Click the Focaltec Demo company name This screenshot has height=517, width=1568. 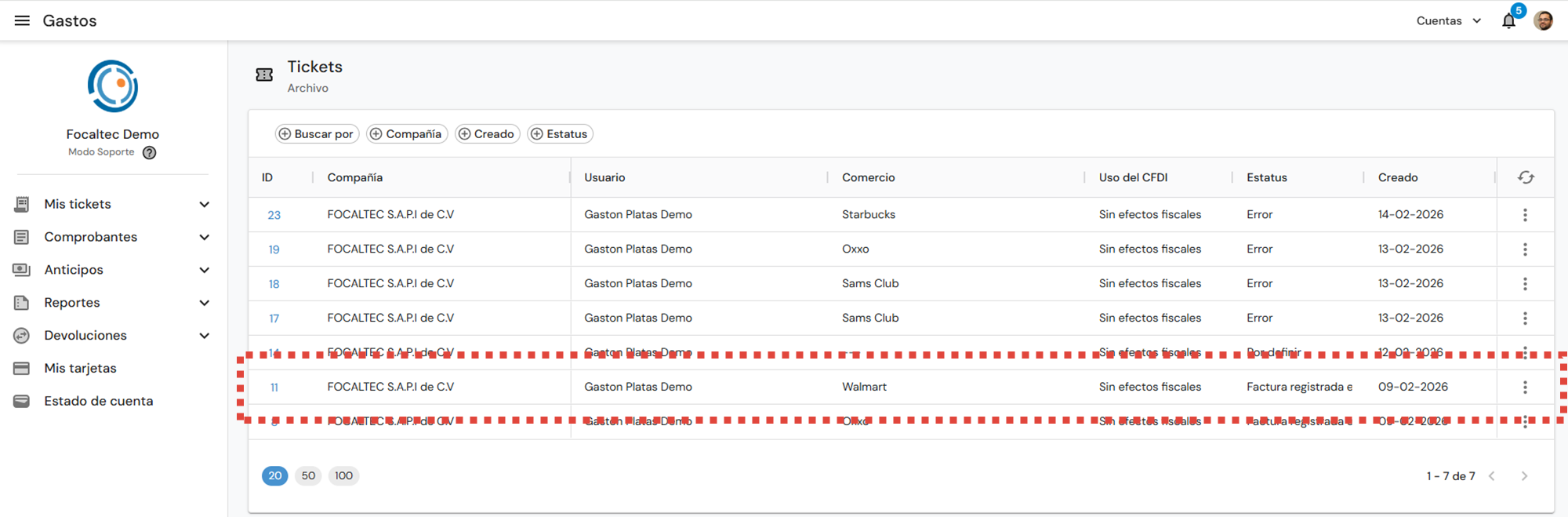(x=113, y=134)
